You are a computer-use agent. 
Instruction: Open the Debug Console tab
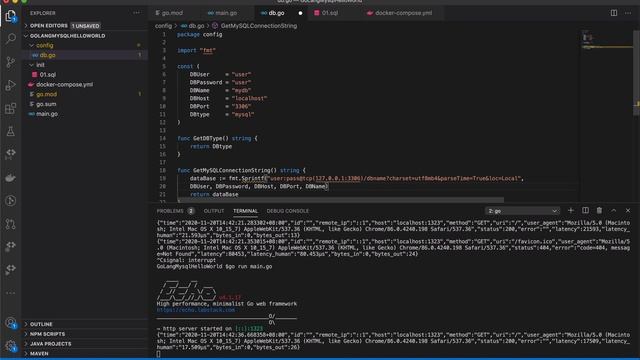(x=288, y=211)
